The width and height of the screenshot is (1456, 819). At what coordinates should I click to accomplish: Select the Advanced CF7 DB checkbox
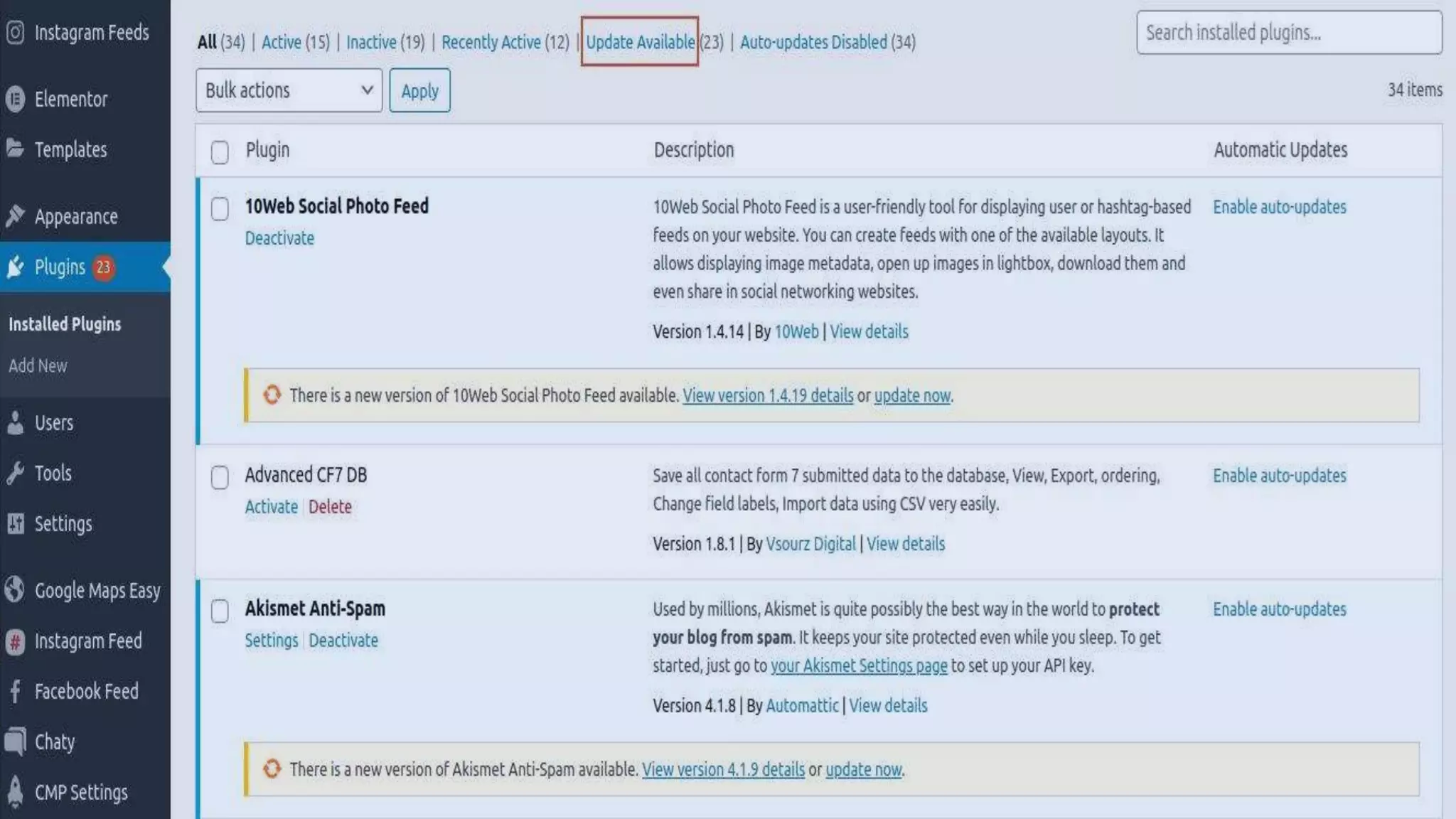[220, 477]
